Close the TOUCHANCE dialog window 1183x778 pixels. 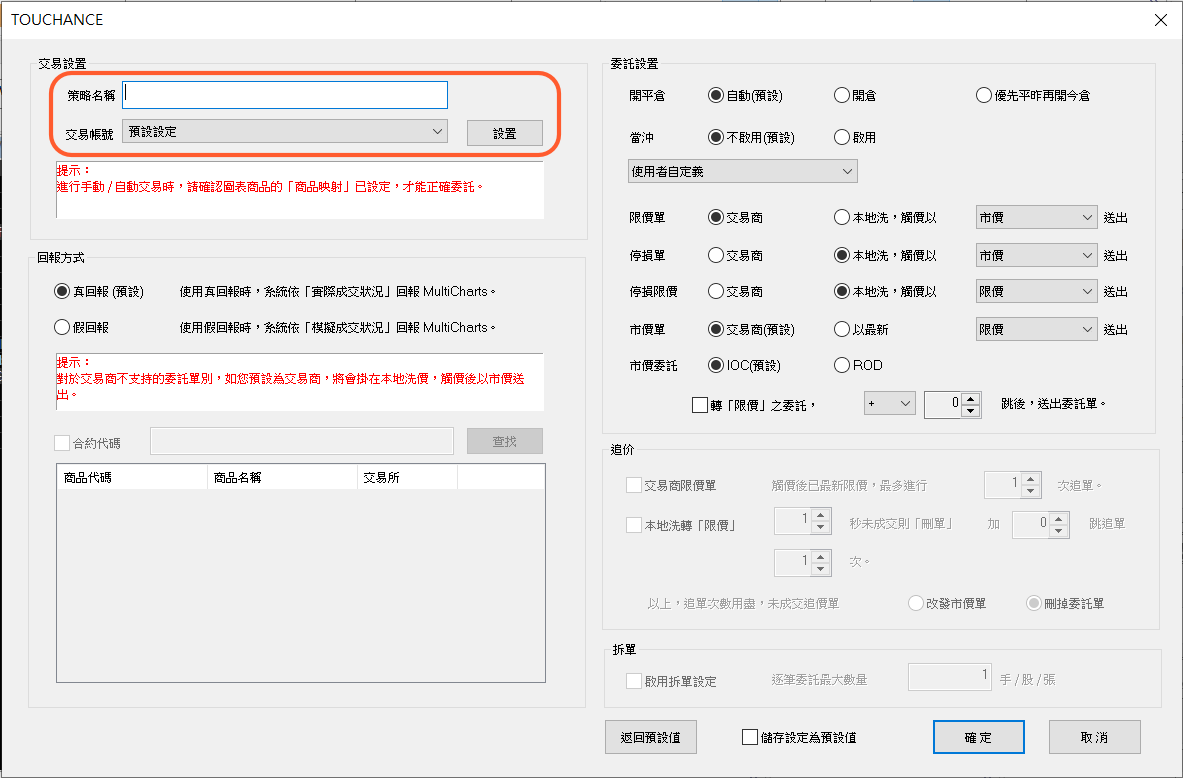[x=1161, y=20]
